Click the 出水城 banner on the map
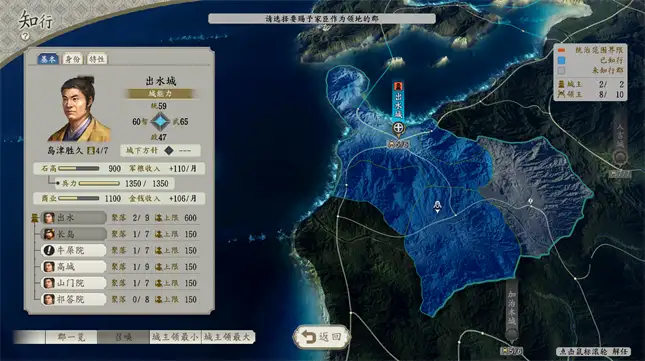Viewport: 645px width, 361px height. coord(398,101)
